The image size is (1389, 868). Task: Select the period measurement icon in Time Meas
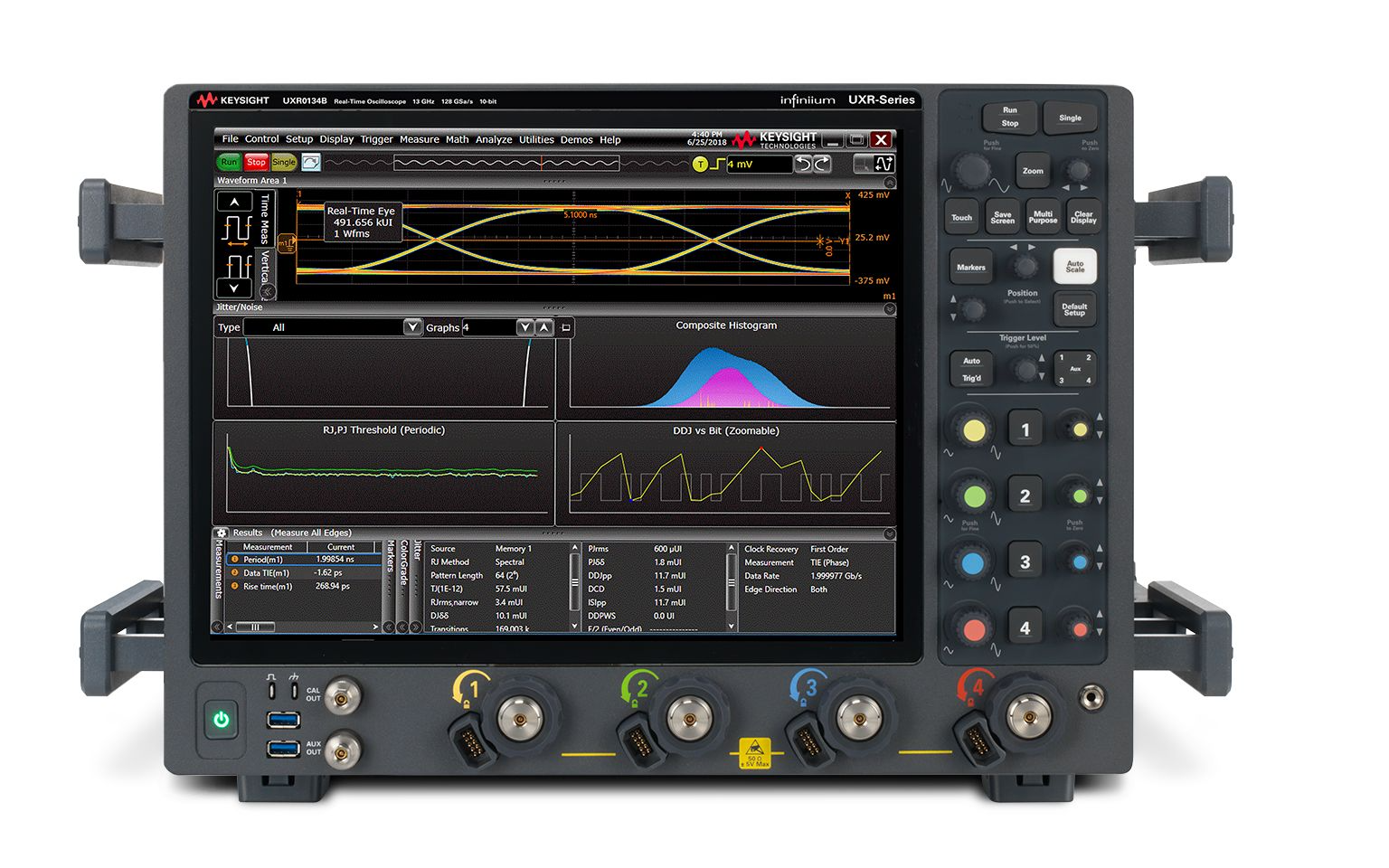pos(236,228)
